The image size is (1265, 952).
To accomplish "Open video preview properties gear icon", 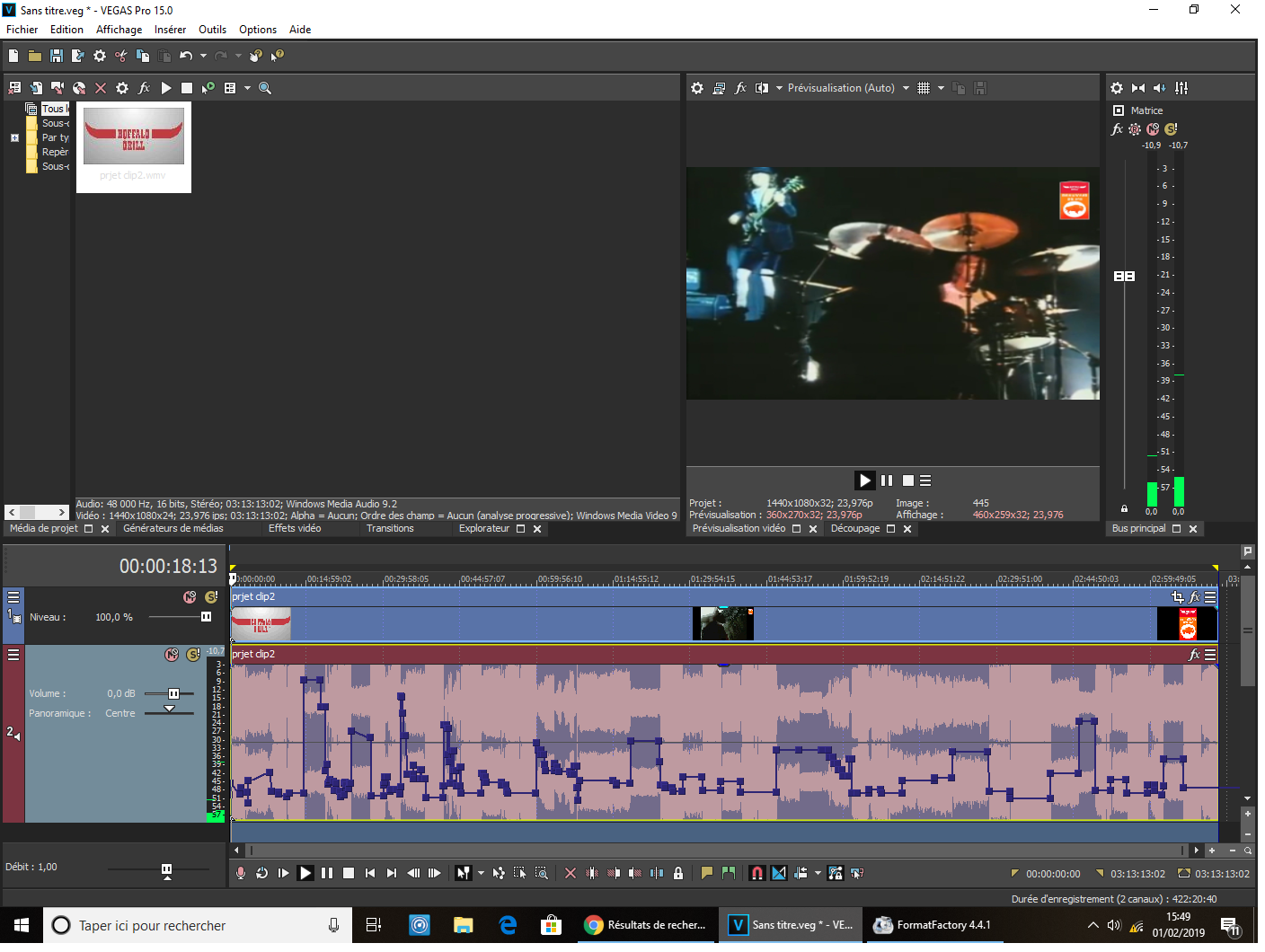I will click(x=697, y=88).
